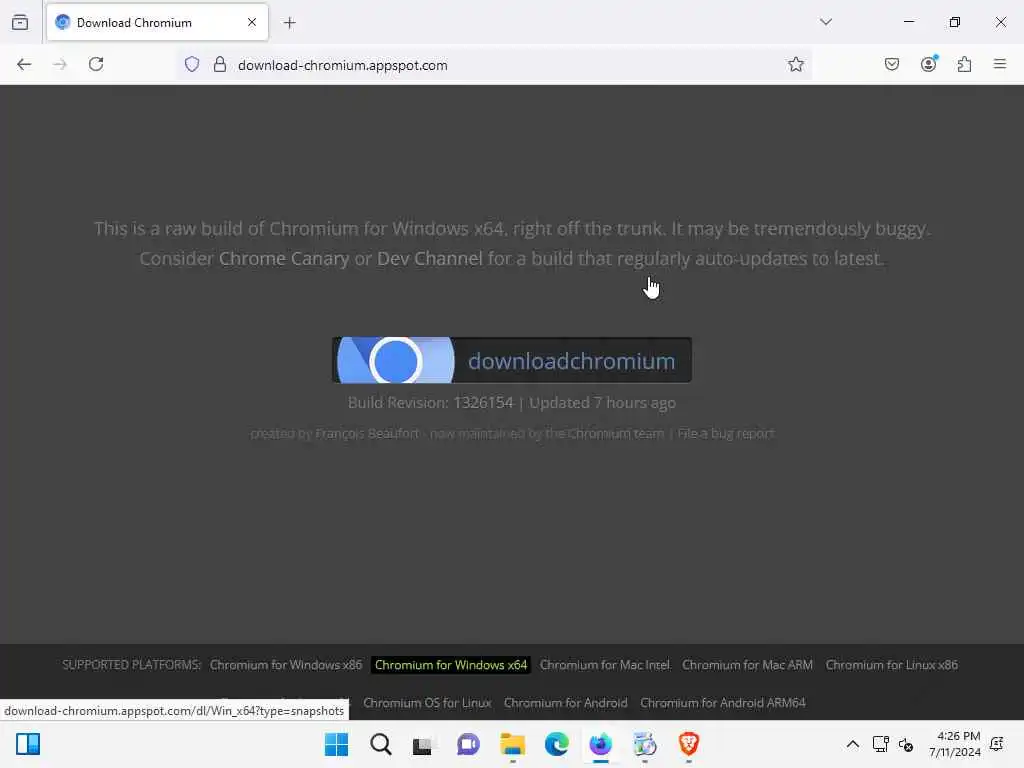Open the Dev Channel link
This screenshot has width=1024, height=768.
pos(430,259)
